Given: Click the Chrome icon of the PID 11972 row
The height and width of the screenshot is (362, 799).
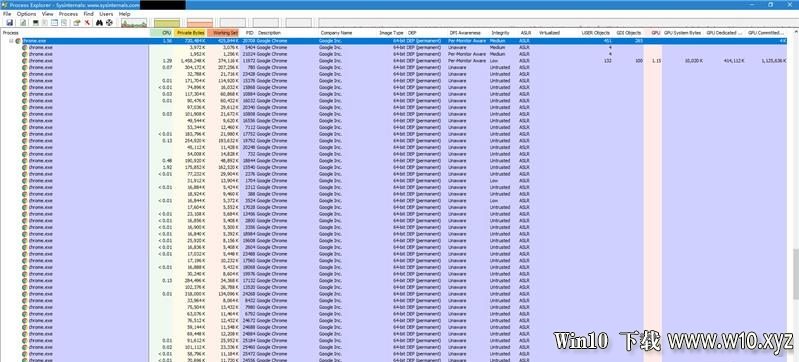Looking at the screenshot, I should (25, 60).
